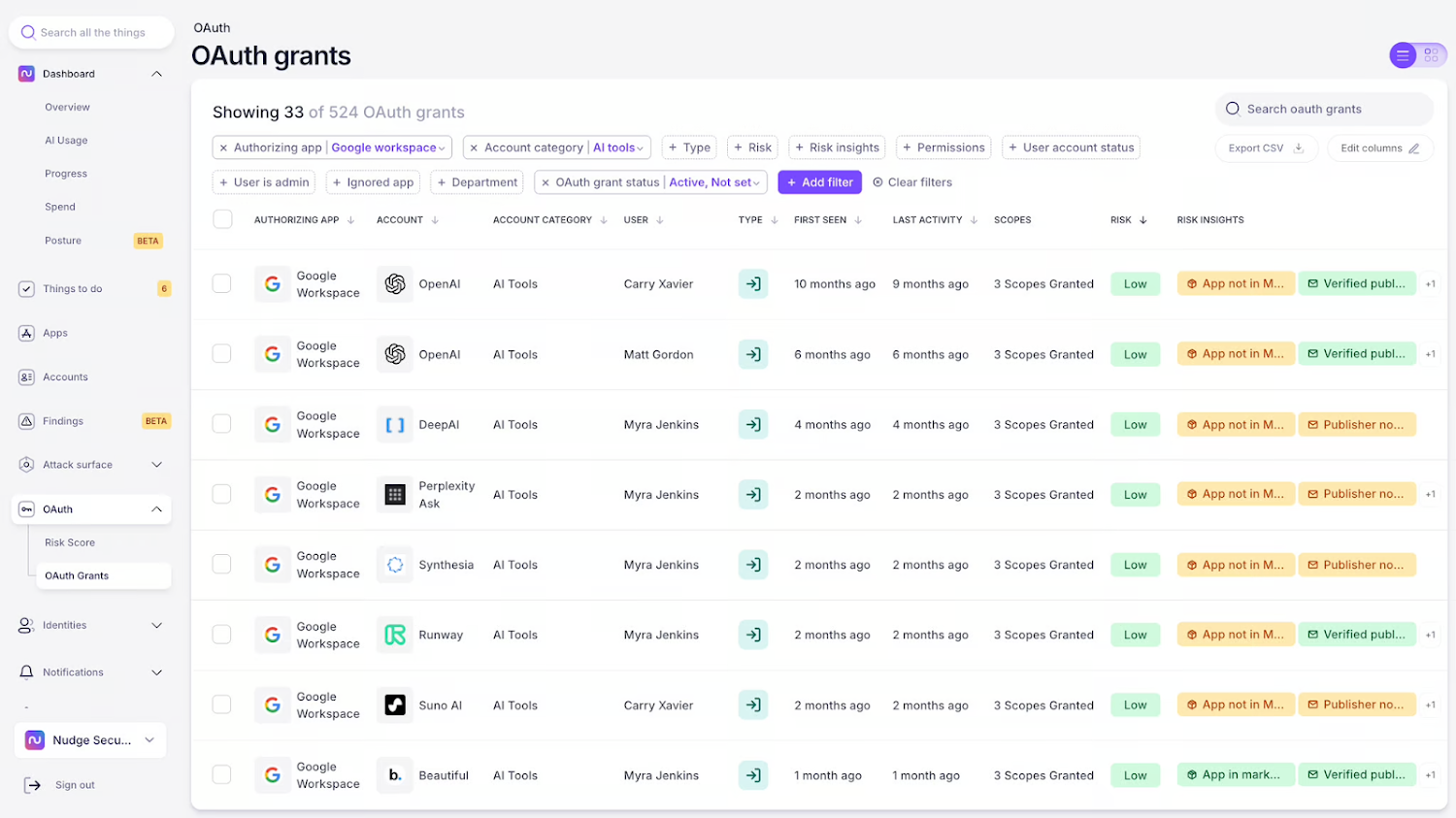
Task: Switch to the list view toggle
Action: (x=1403, y=55)
